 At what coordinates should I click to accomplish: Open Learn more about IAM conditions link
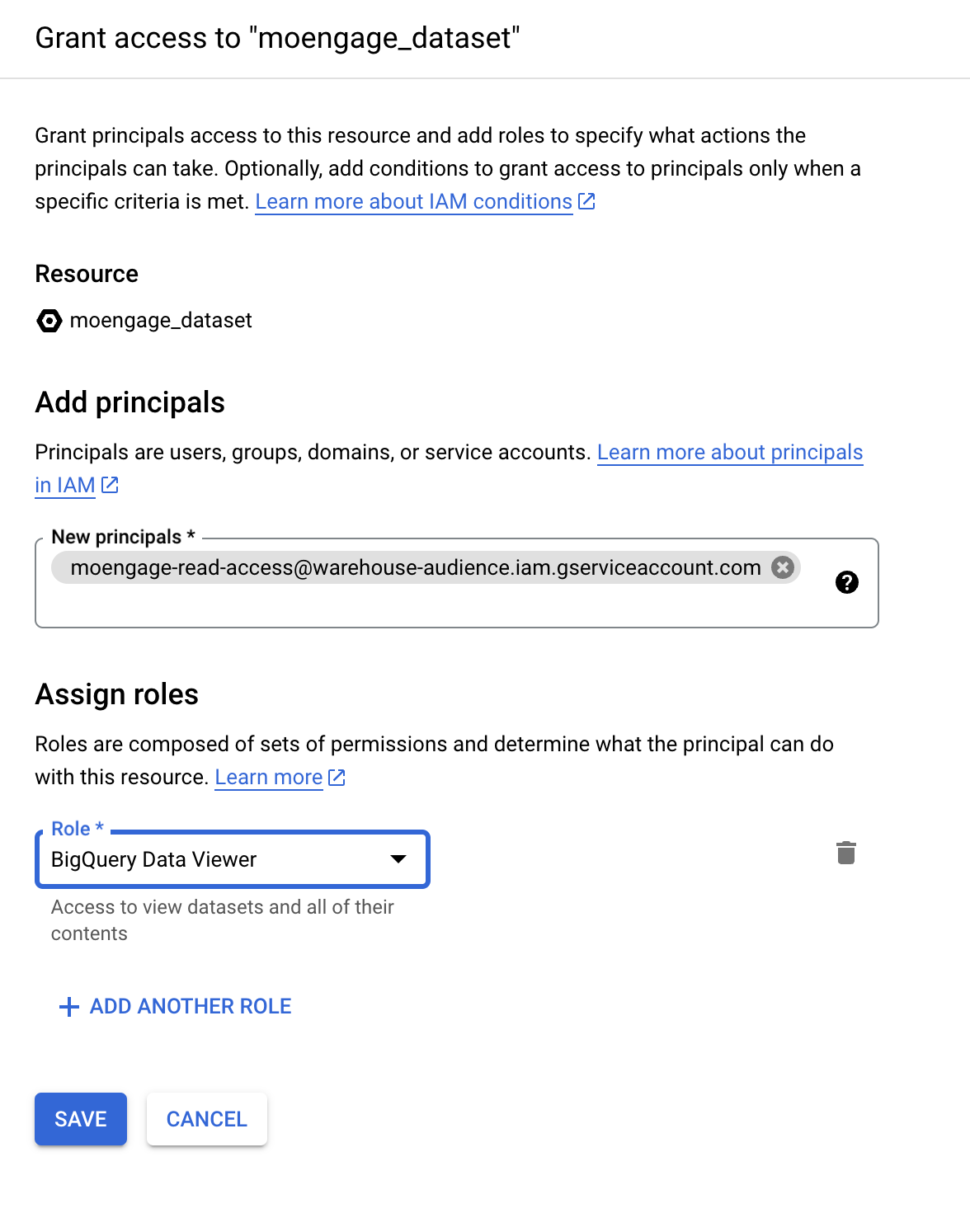[x=414, y=201]
